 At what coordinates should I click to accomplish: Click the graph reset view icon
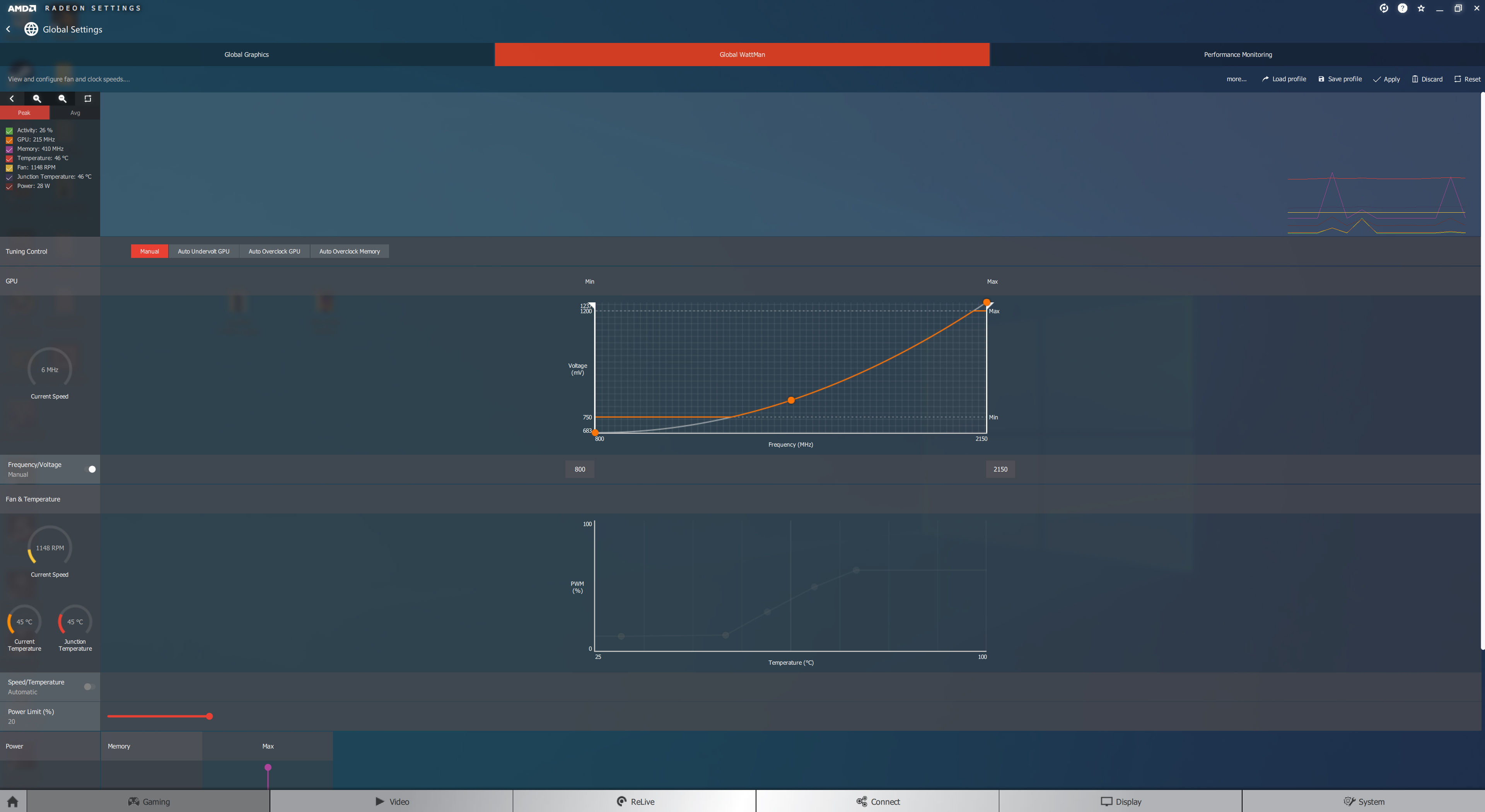[88, 99]
